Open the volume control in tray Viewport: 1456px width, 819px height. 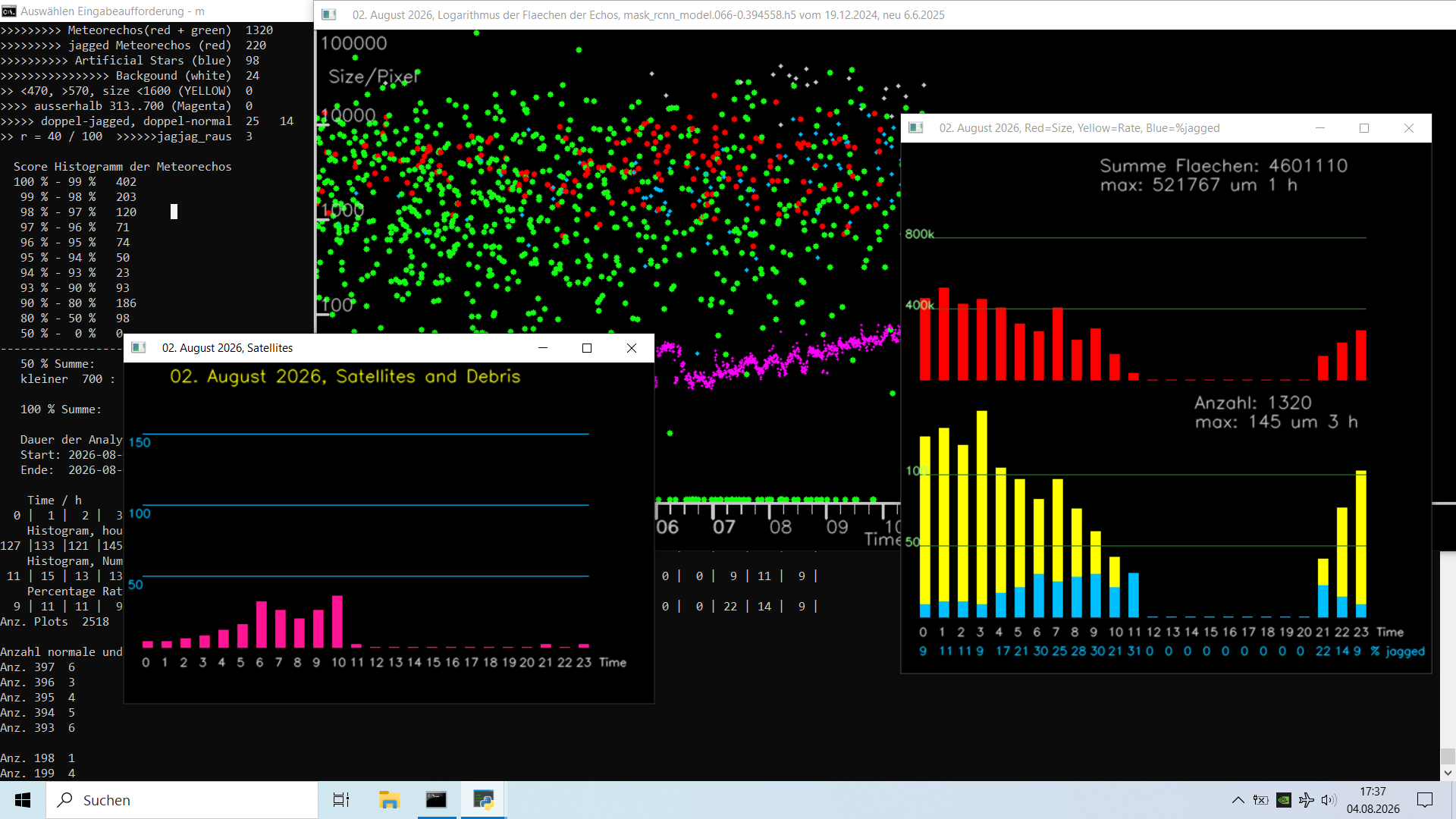[x=1329, y=800]
